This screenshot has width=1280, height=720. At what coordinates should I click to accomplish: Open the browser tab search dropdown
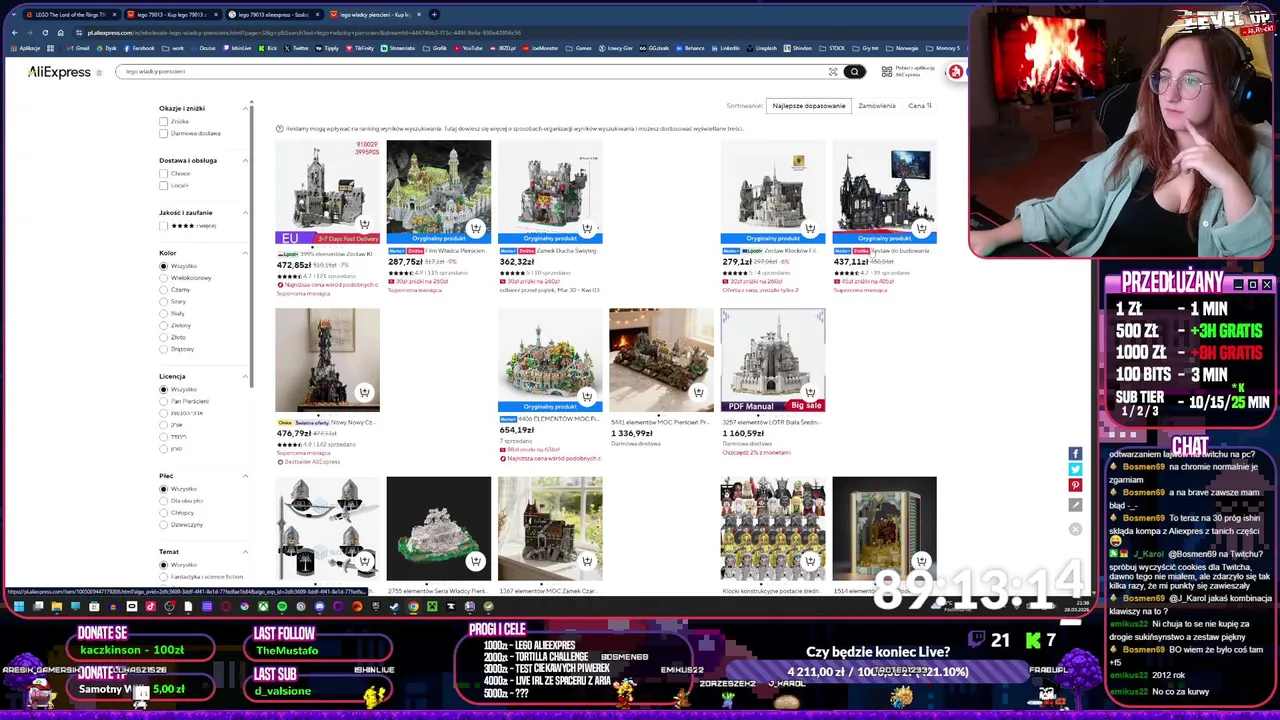[13, 15]
